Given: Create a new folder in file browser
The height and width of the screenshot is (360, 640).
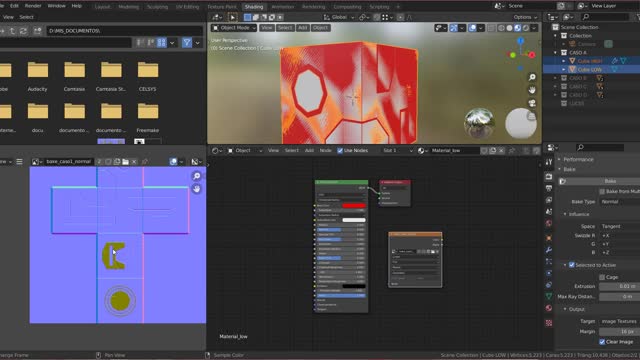Looking at the screenshot, I should (37, 31).
